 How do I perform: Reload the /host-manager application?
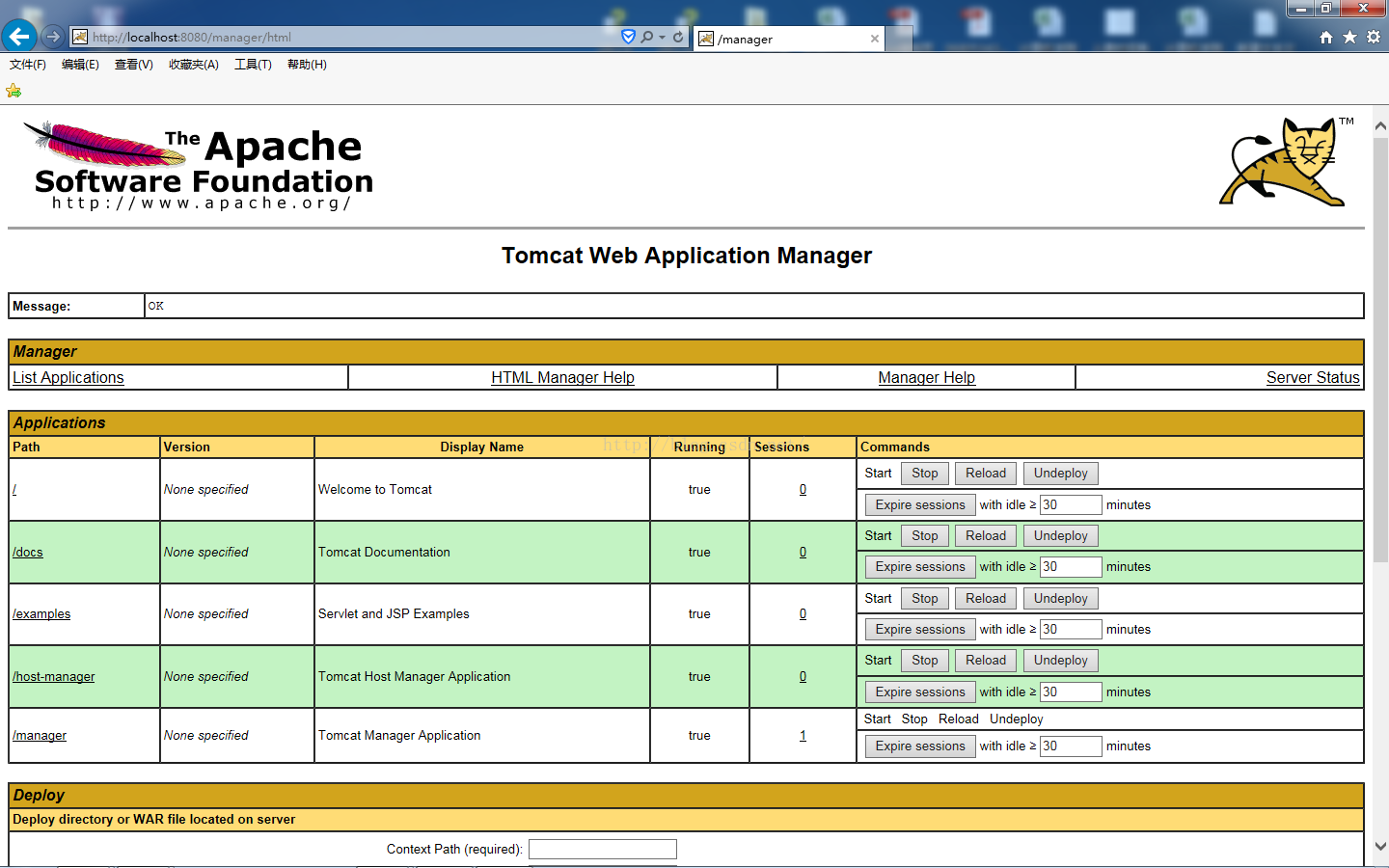(986, 661)
